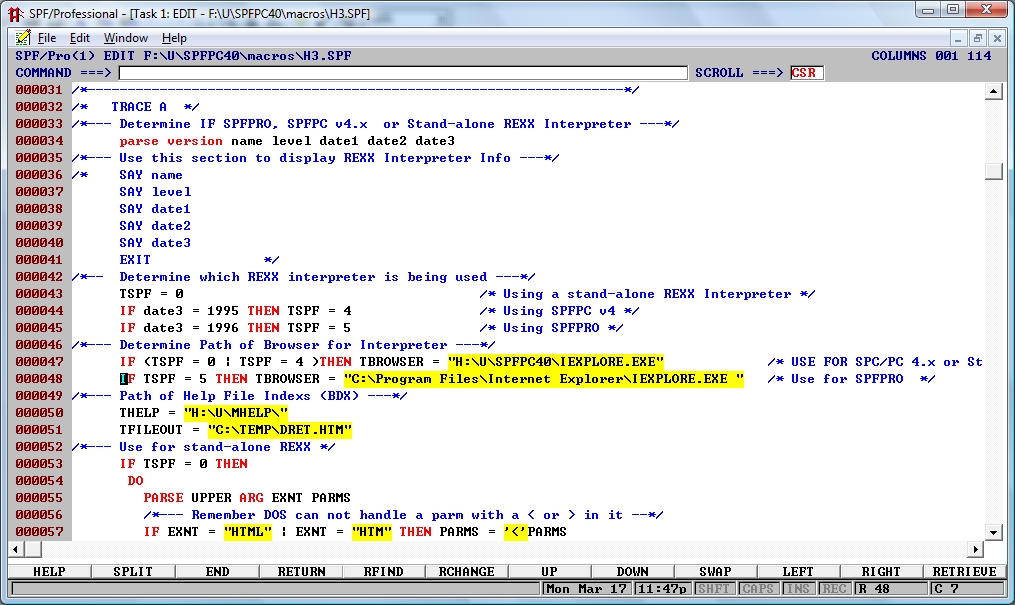Screen dimensions: 1015x605
Task: Click the highlighted Internet Explorer path string
Action: pyautogui.click(x=544, y=379)
